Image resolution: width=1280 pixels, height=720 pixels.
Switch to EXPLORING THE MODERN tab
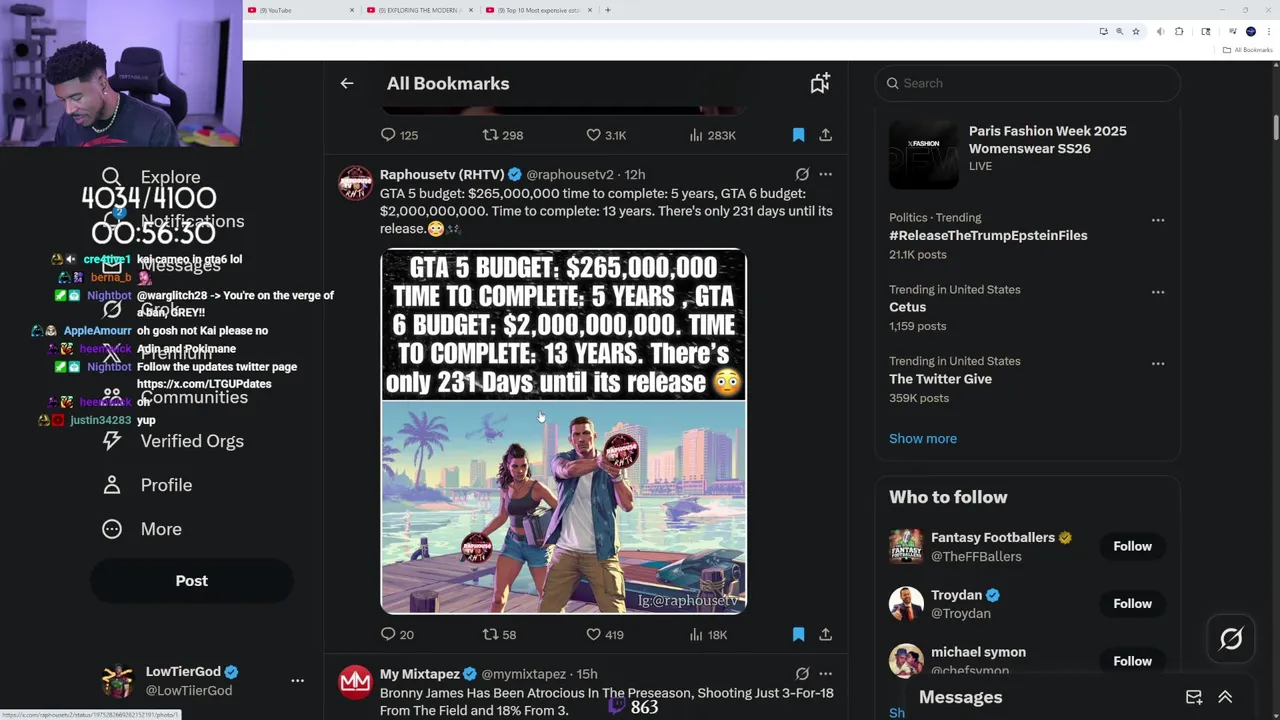tap(420, 10)
